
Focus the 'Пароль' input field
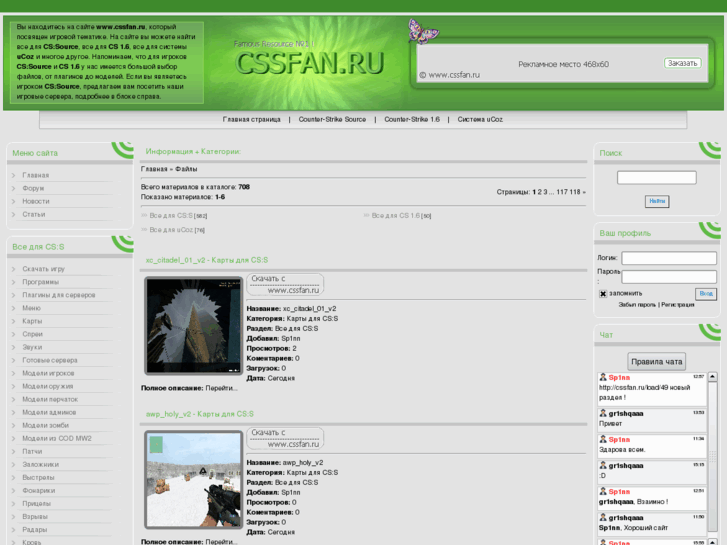[x=669, y=277]
